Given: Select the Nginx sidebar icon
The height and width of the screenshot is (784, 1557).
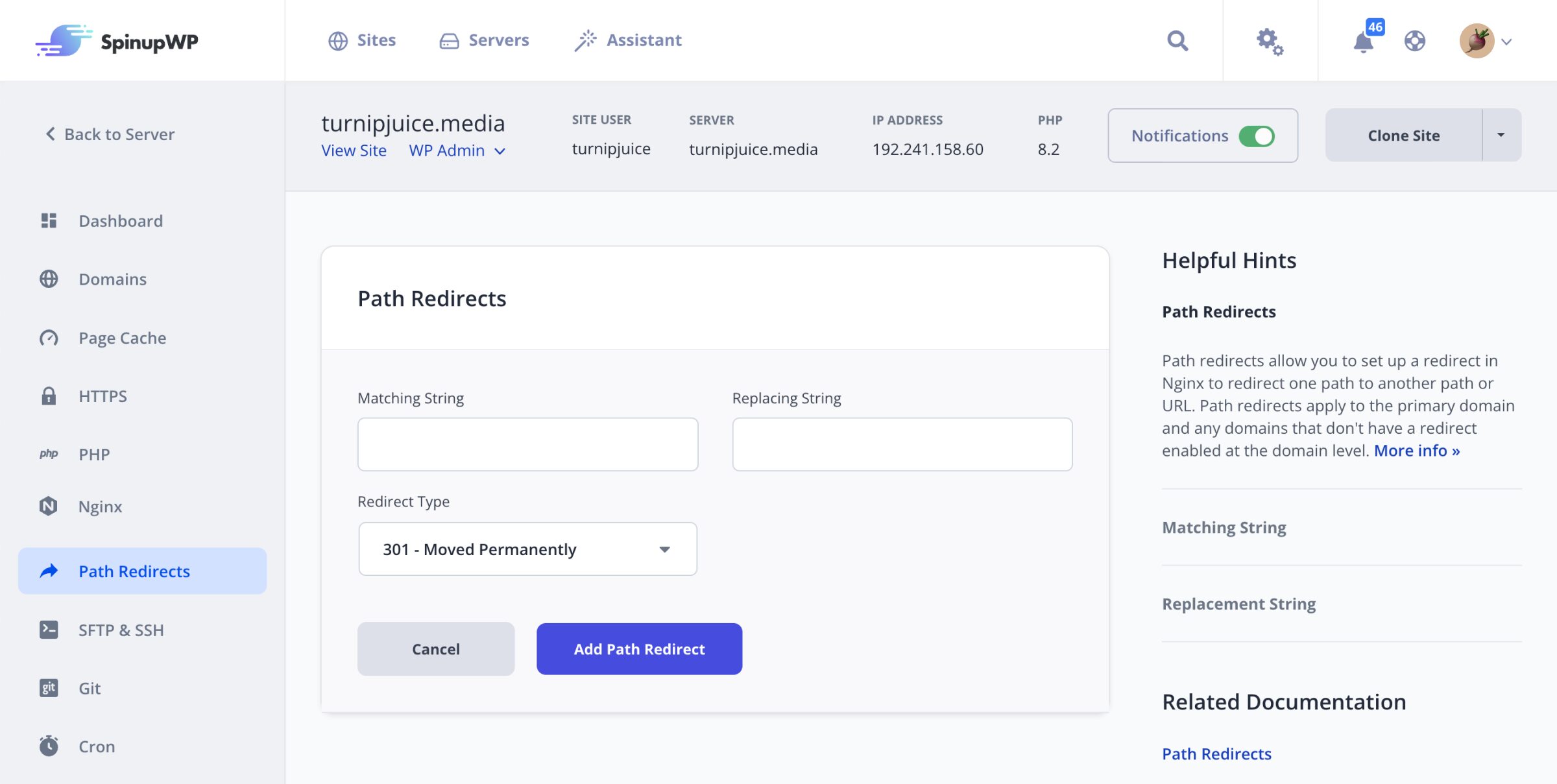Looking at the screenshot, I should (x=49, y=506).
